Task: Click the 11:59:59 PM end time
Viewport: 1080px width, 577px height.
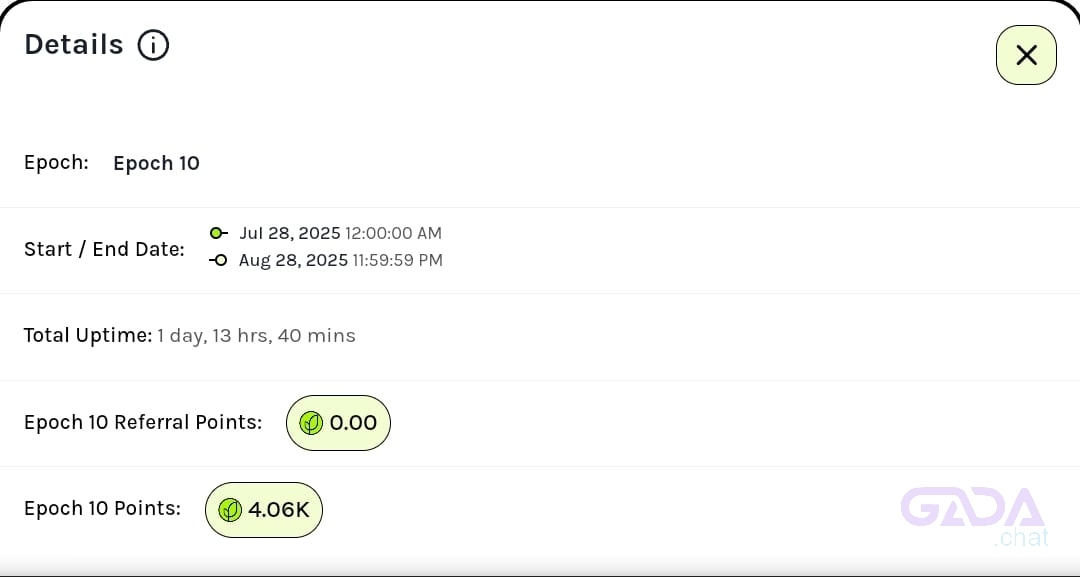Action: [397, 260]
